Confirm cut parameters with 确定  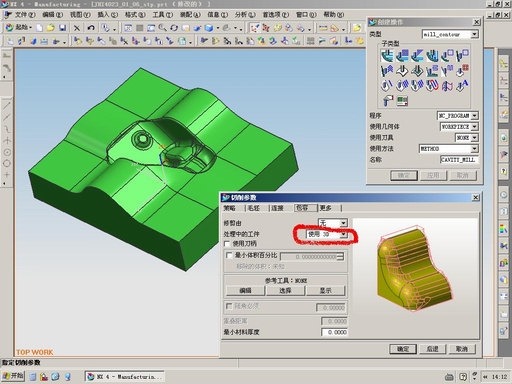point(403,349)
